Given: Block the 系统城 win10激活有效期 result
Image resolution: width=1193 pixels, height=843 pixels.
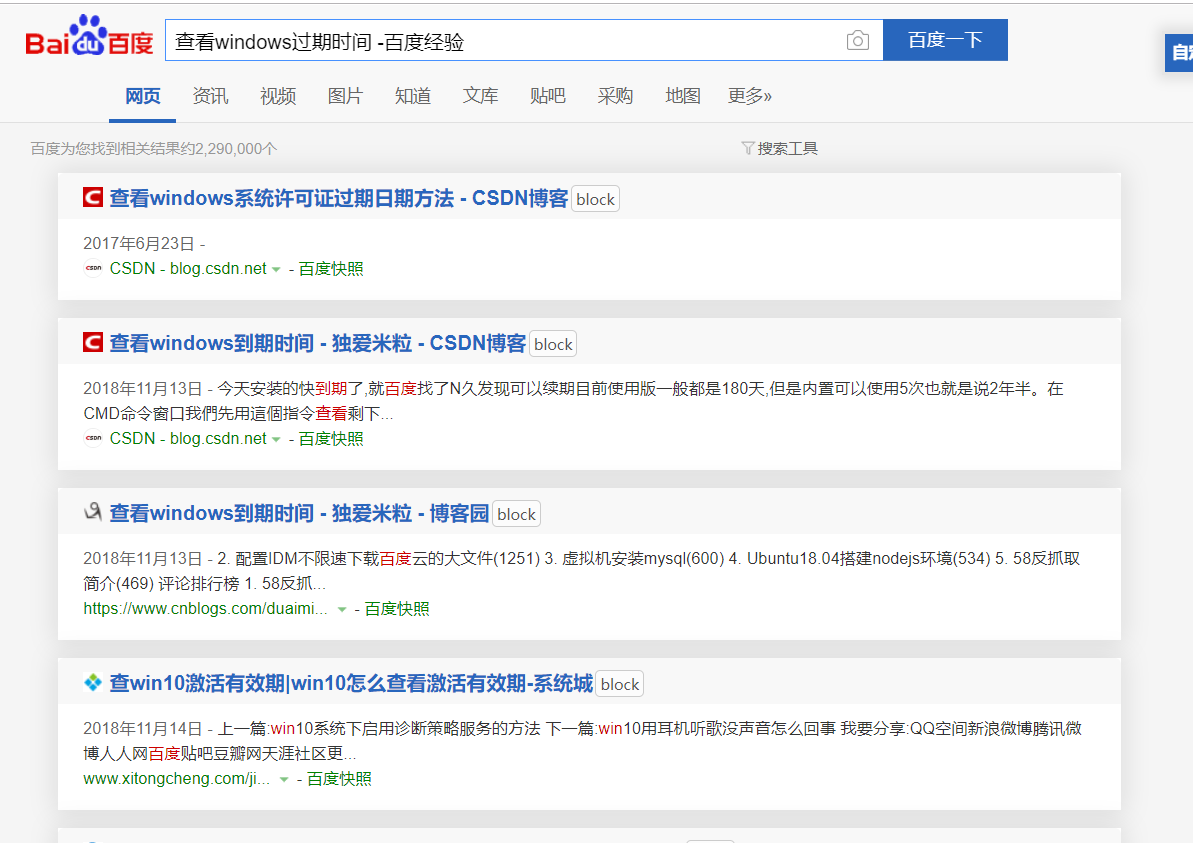Looking at the screenshot, I should pyautogui.click(x=620, y=684).
